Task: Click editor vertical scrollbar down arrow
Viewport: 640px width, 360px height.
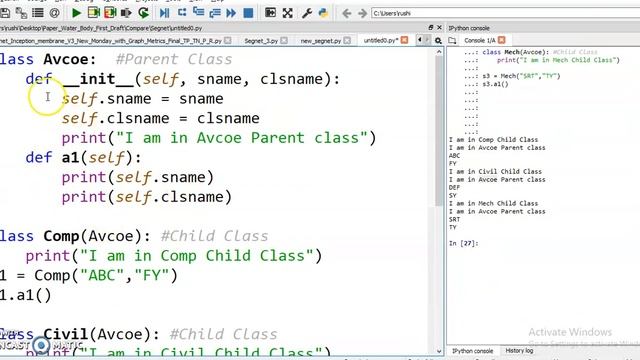Action: pyautogui.click(x=439, y=351)
